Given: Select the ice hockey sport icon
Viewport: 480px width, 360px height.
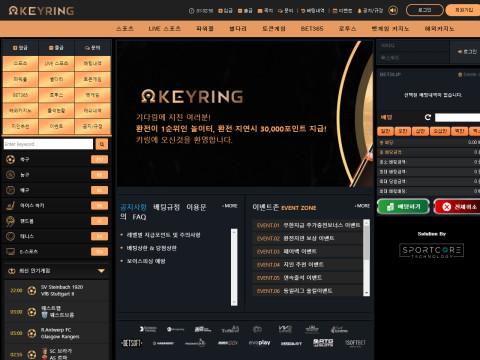Looking at the screenshot, I should pyautogui.click(x=11, y=205).
